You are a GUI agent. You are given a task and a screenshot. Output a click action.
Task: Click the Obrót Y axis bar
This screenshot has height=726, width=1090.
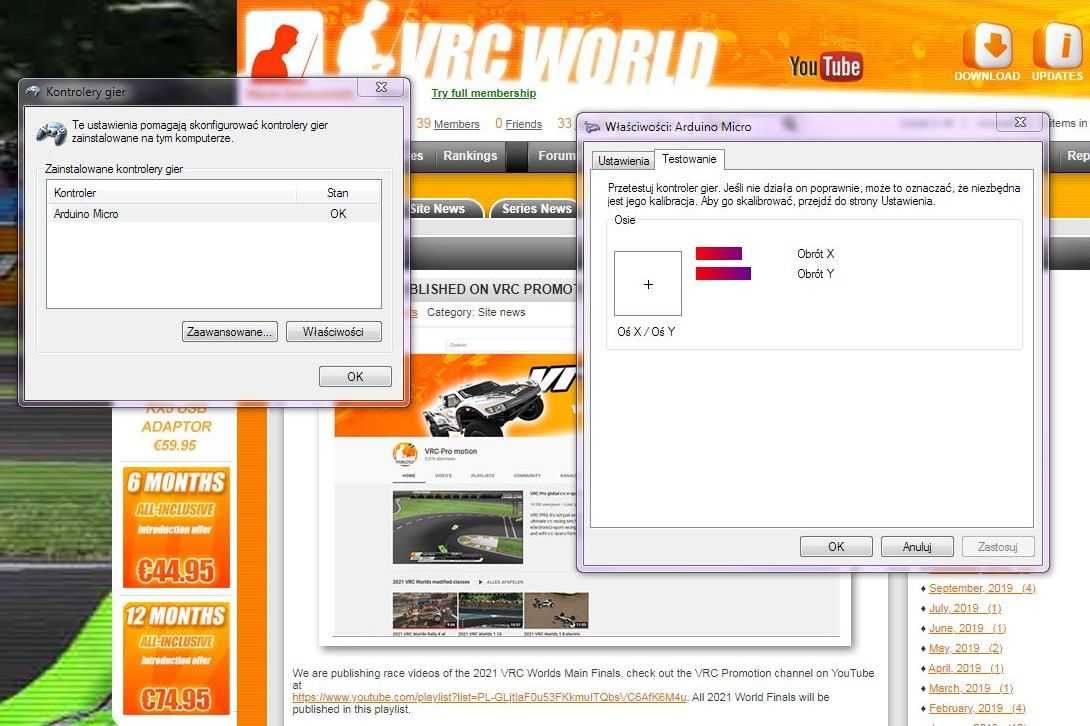723,273
